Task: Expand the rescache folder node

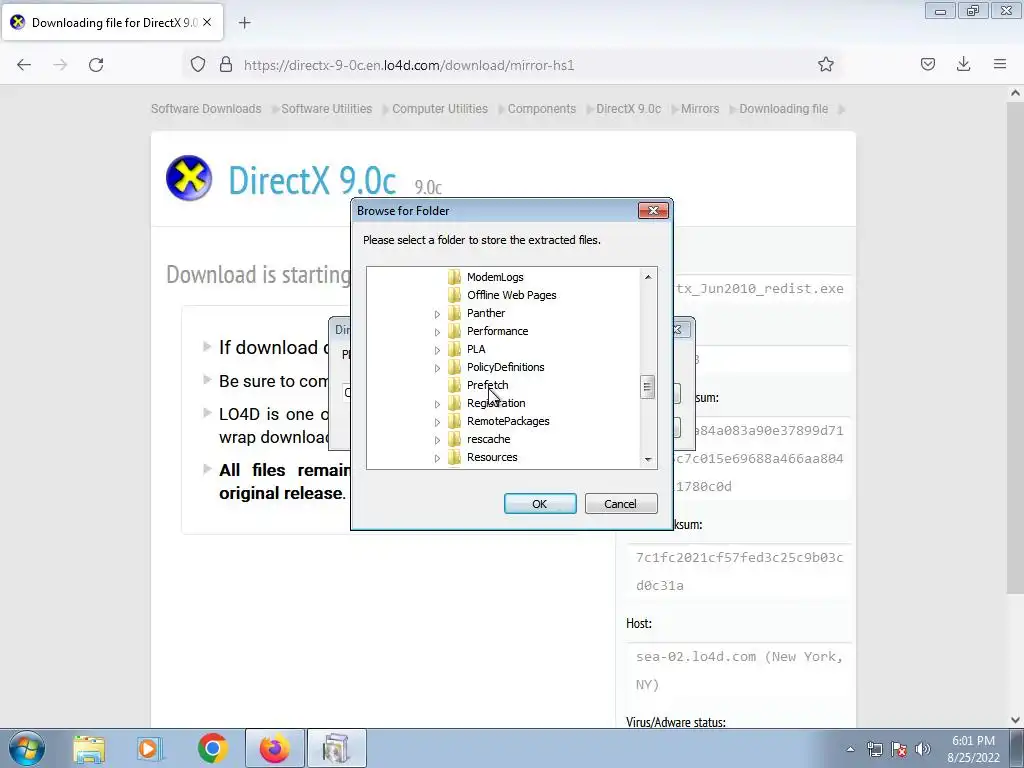Action: pos(437,440)
